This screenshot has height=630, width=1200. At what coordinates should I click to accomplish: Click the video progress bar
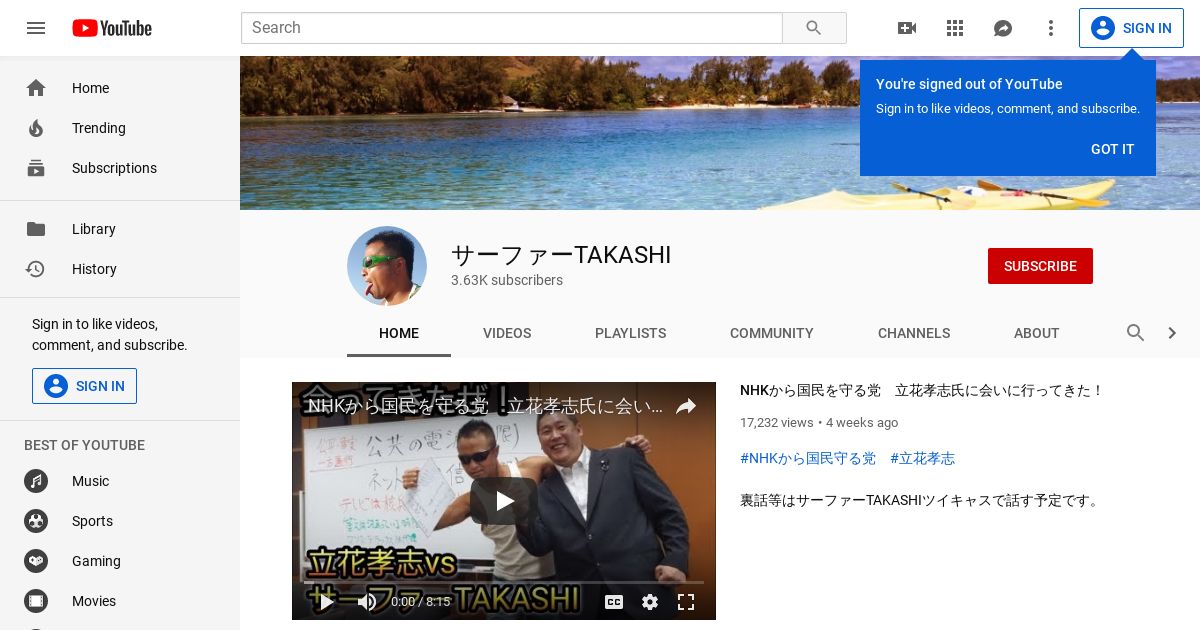coord(504,582)
